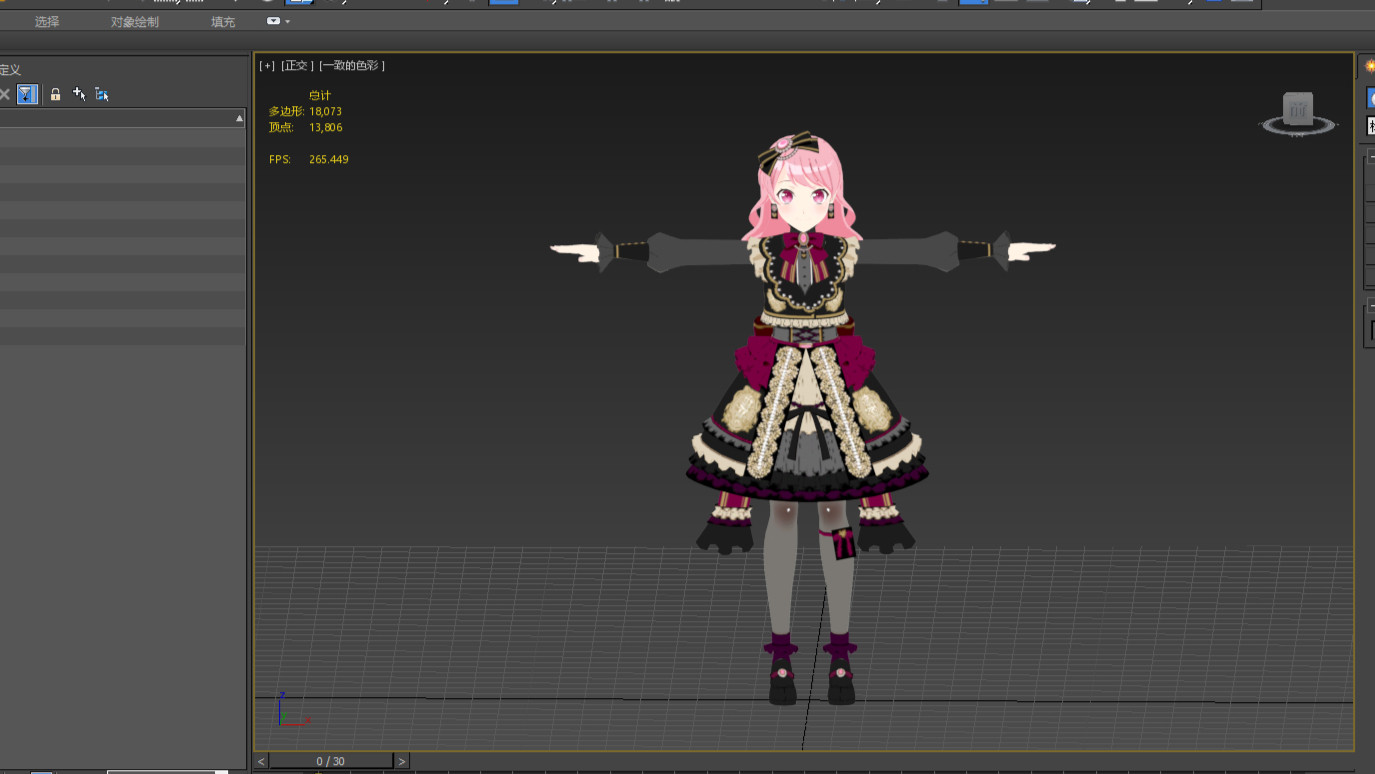Open the 对象绘制 ribbon tab

tap(134, 22)
